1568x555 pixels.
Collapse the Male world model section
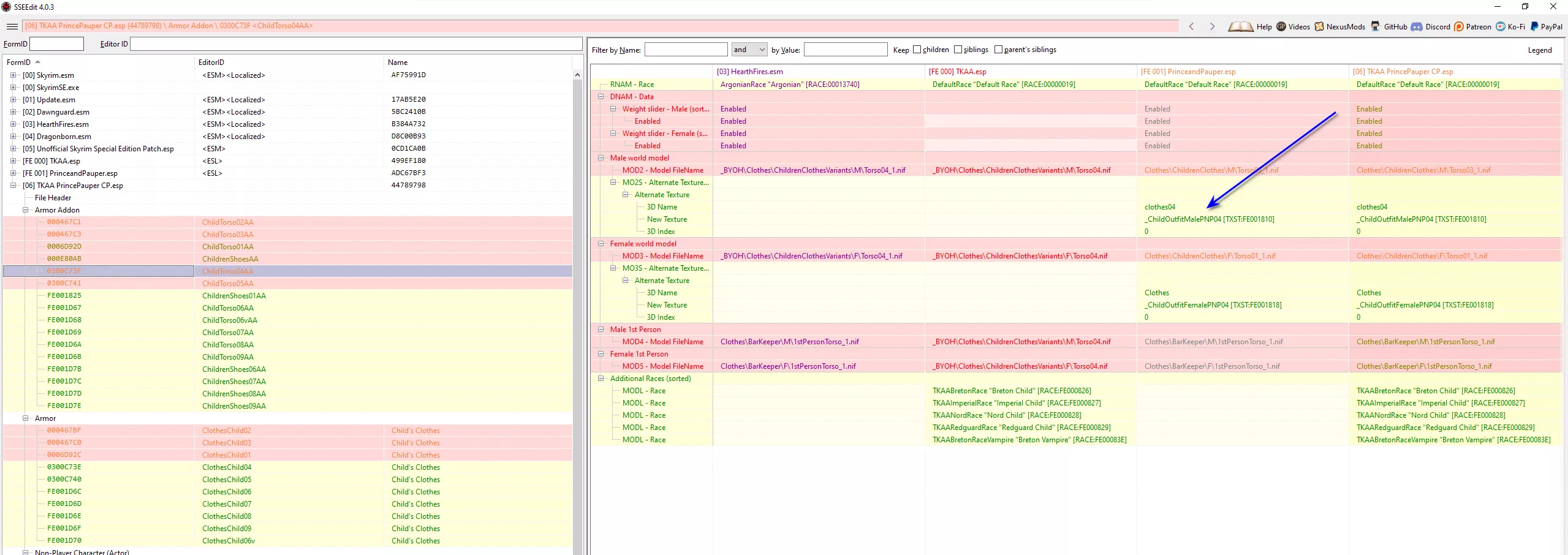(601, 158)
